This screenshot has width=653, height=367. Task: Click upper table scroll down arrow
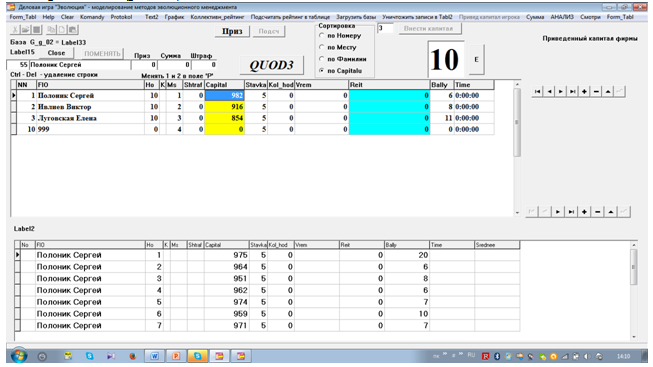click(x=517, y=212)
